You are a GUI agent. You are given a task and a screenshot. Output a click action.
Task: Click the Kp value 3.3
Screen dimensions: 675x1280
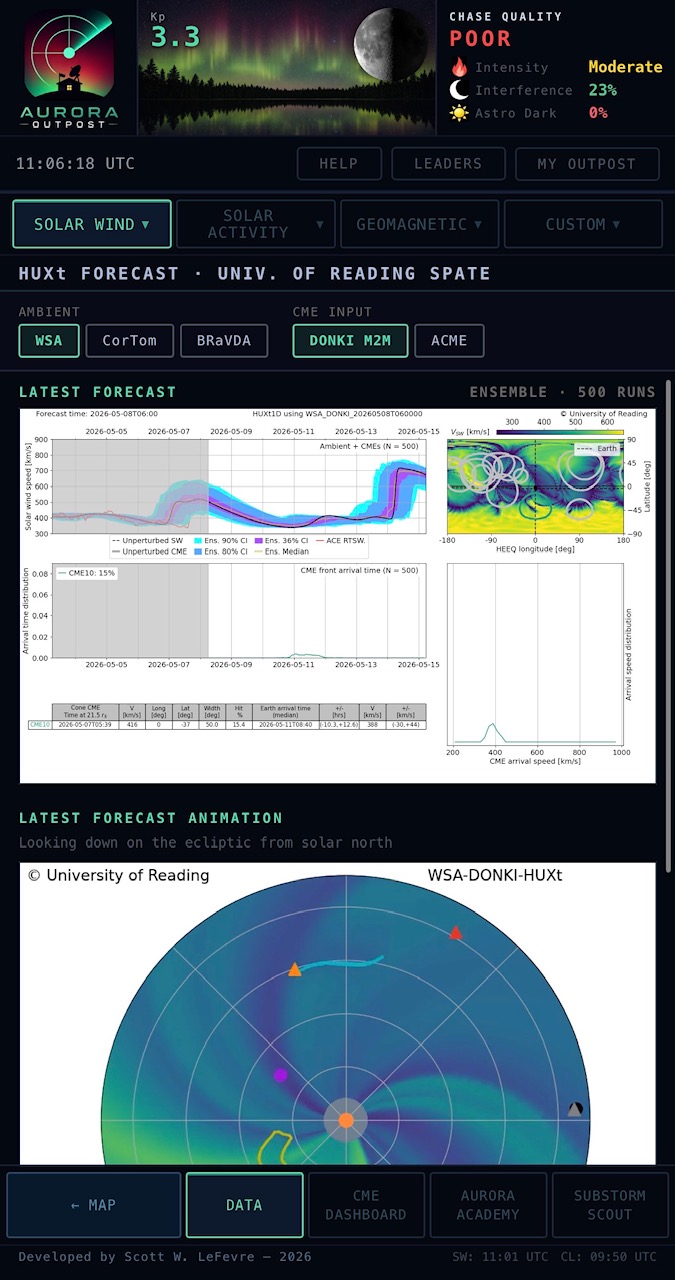(x=175, y=37)
